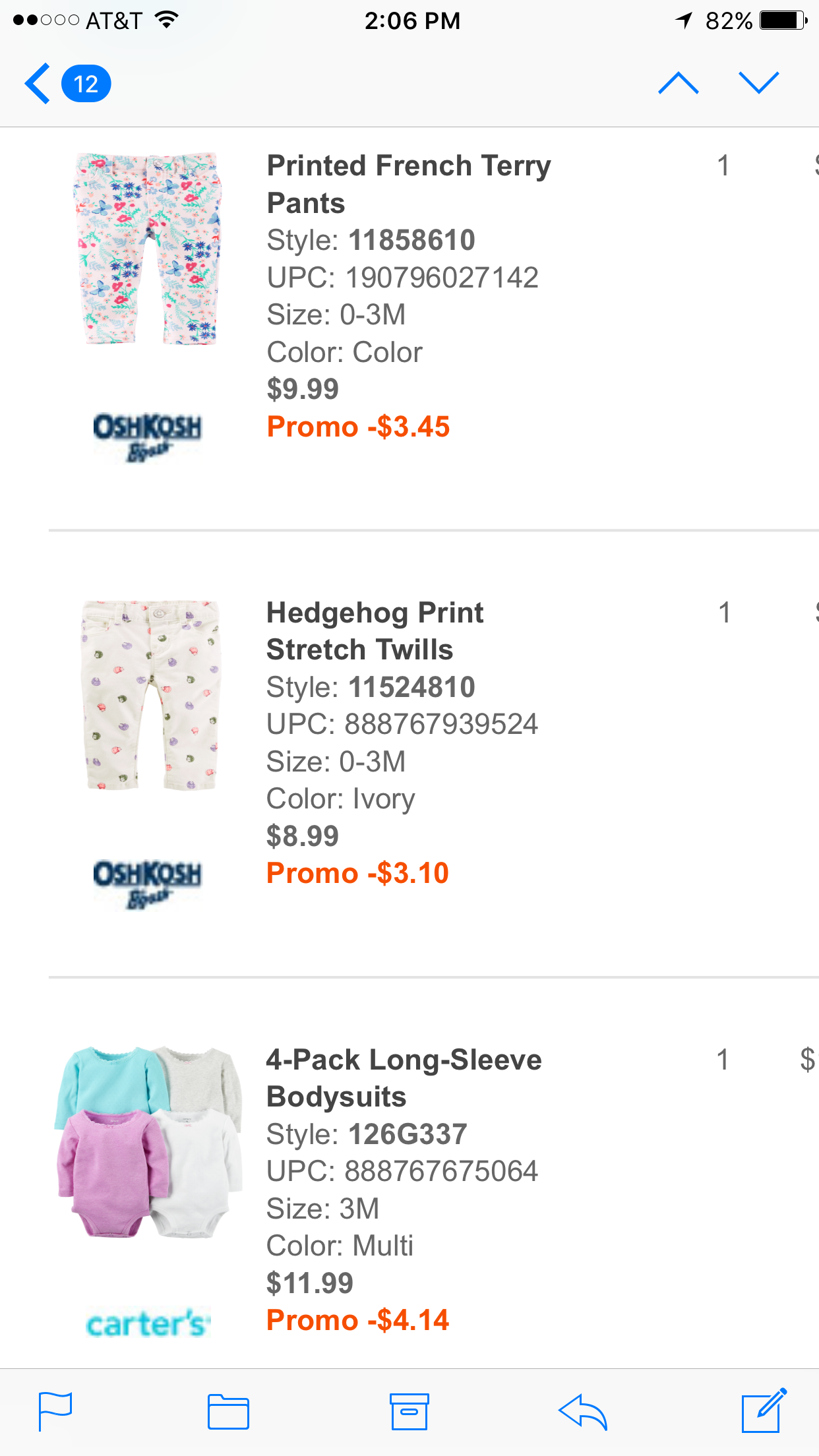Screen dimensions: 819x1456
Task: Go to next message with down chevron
Action: coord(759,84)
